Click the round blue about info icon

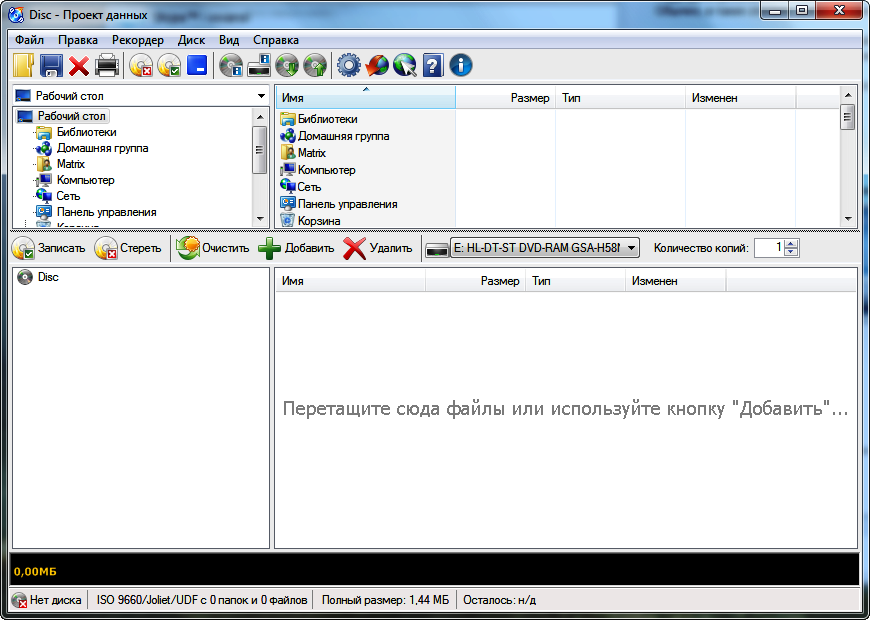461,66
